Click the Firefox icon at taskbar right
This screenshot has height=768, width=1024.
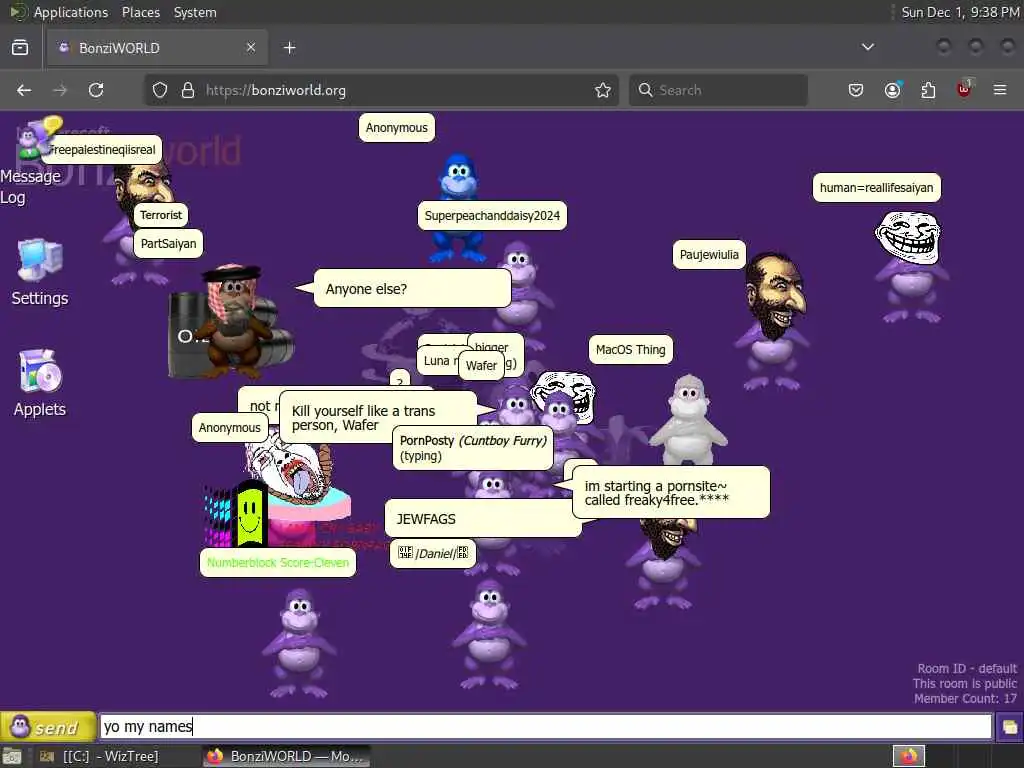[909, 756]
